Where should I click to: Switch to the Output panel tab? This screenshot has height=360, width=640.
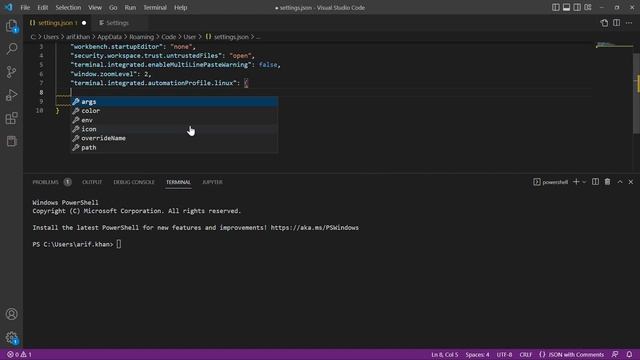92,182
